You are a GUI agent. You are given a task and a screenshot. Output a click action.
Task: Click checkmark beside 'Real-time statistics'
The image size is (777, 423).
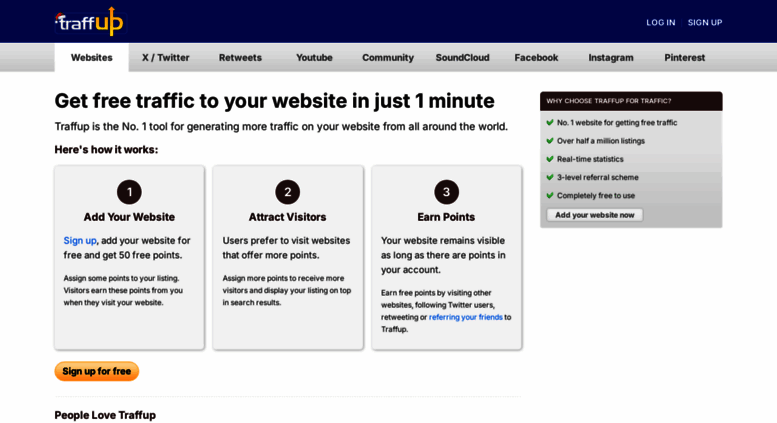tap(550, 159)
